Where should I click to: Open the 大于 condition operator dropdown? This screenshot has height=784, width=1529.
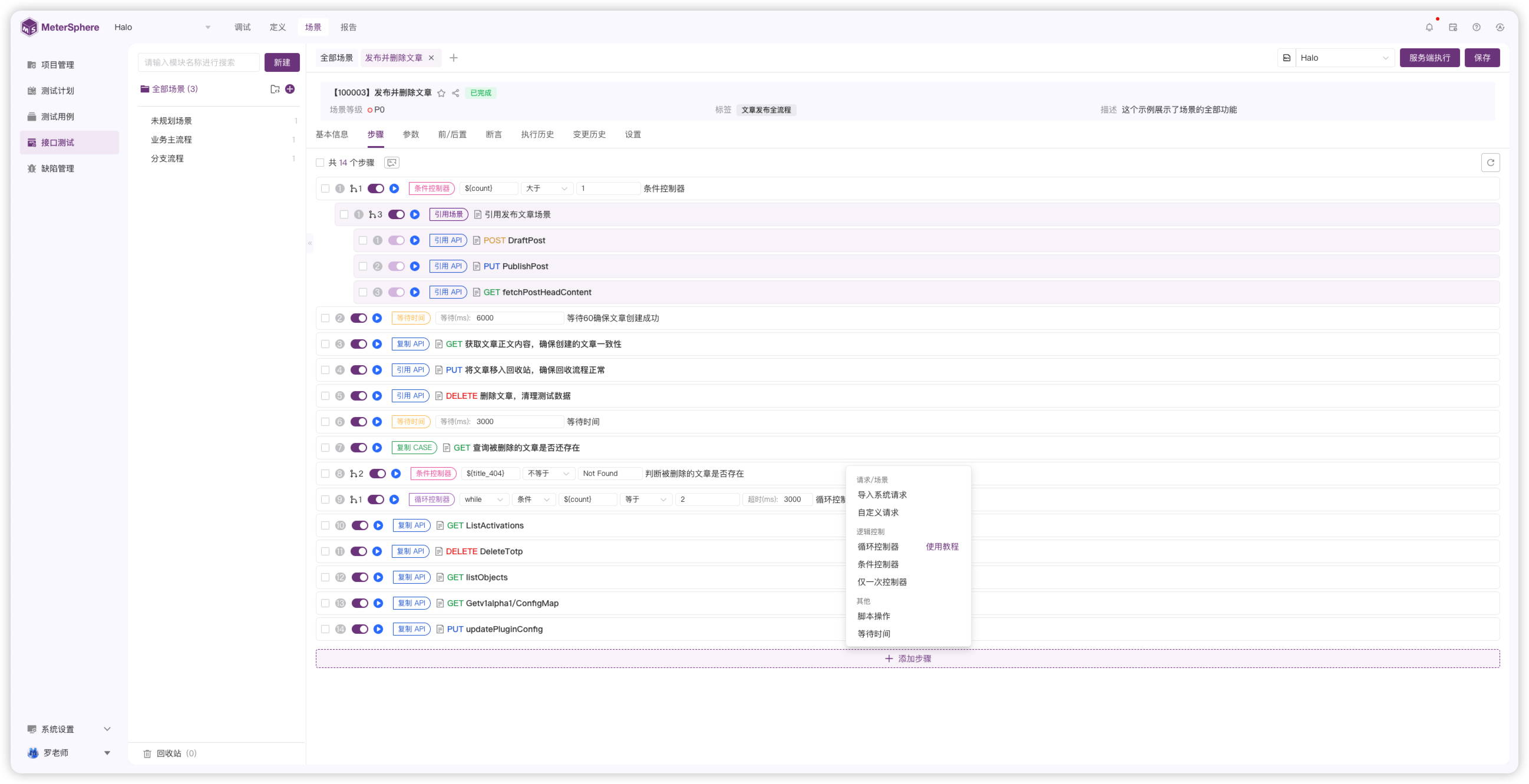point(547,188)
